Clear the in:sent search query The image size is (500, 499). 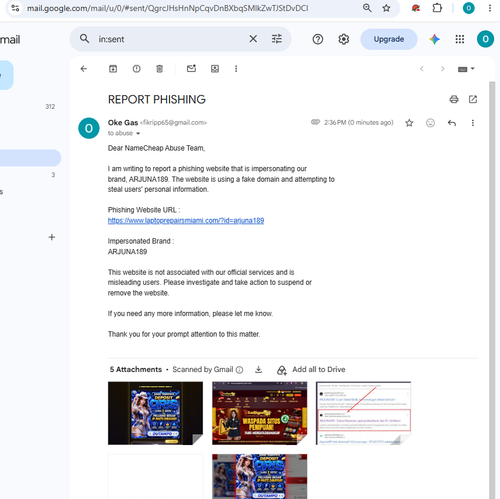(x=253, y=39)
